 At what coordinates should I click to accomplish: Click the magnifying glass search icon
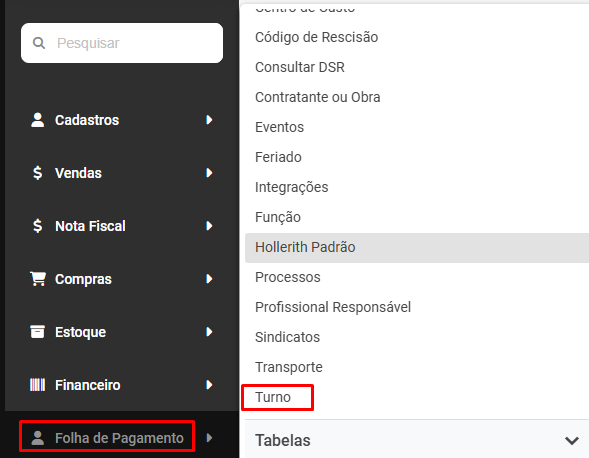(x=39, y=43)
